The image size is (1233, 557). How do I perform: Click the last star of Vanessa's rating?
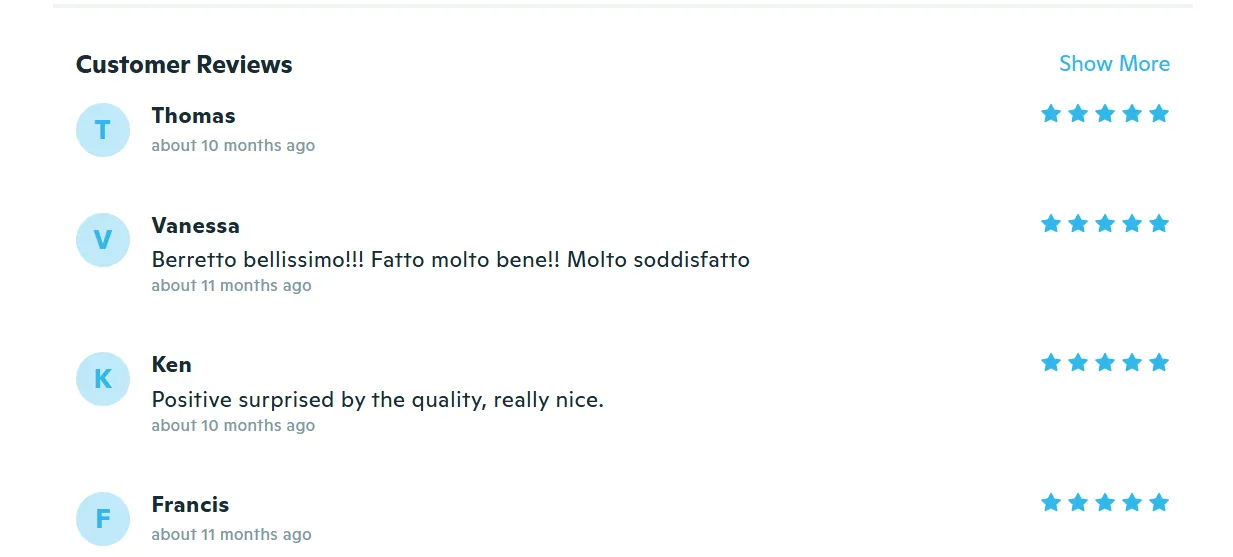click(1159, 223)
